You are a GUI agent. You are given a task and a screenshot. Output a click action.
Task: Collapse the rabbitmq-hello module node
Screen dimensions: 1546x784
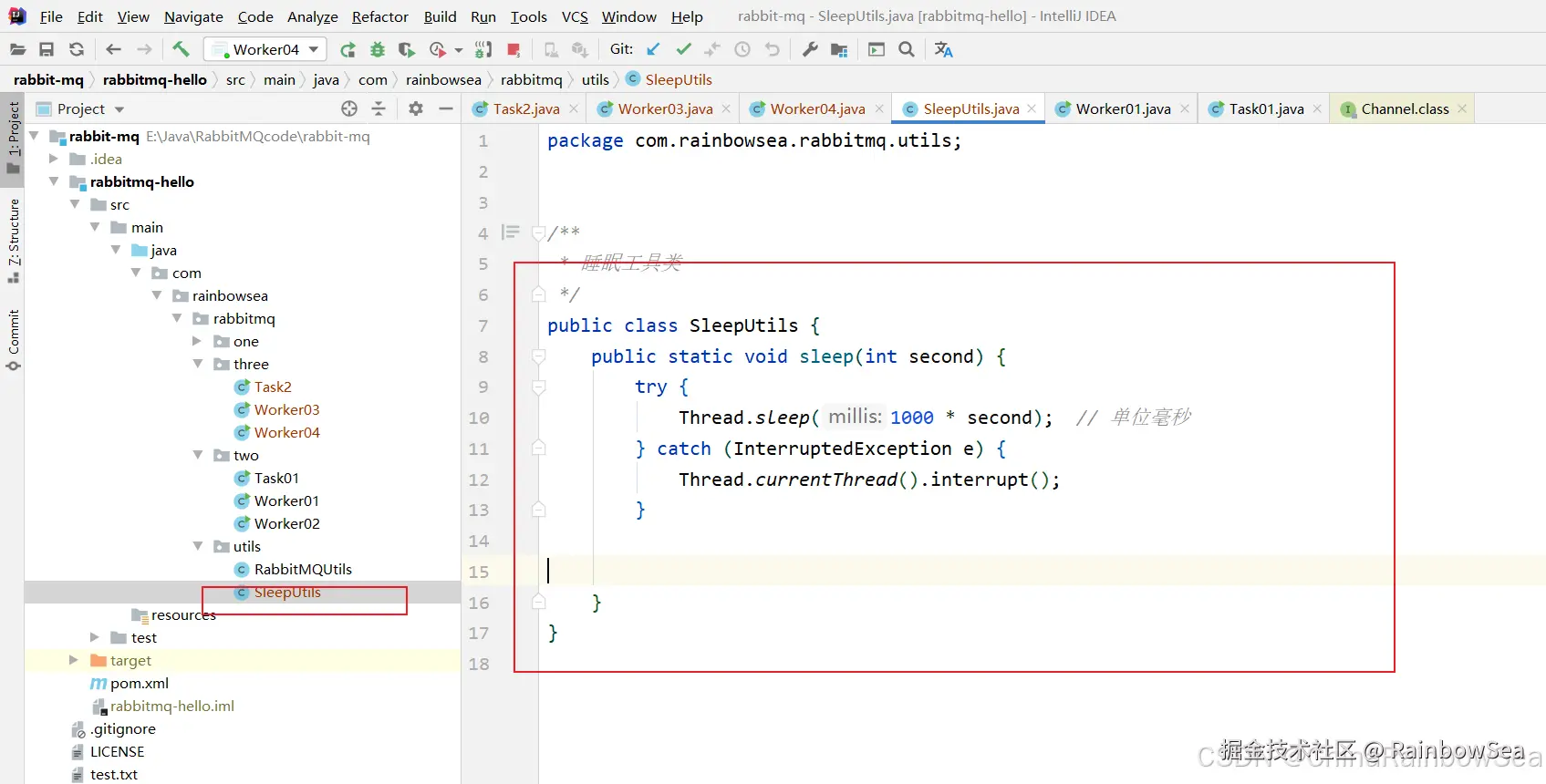[54, 181]
